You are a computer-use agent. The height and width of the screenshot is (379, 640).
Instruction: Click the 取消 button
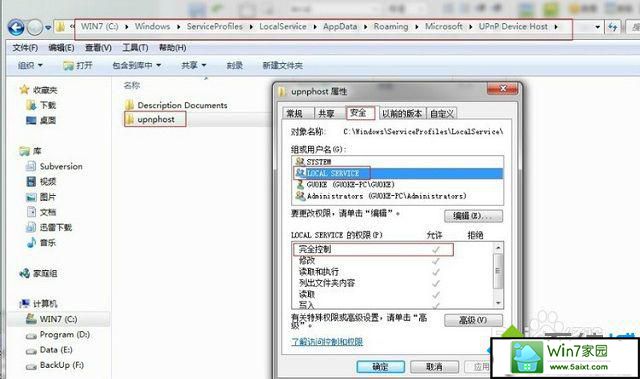click(434, 367)
